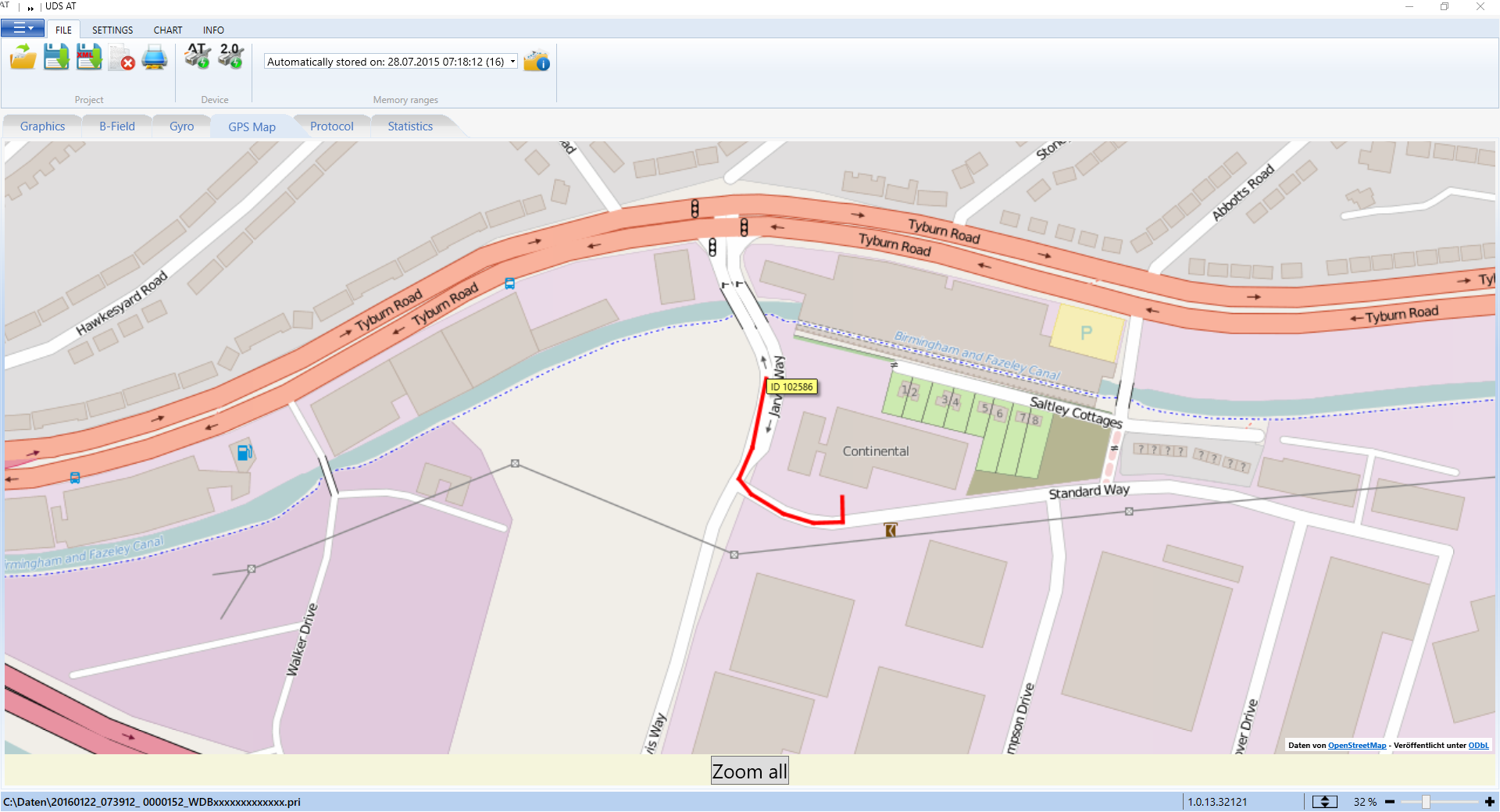Click the zoom slider handle
The height and width of the screenshot is (812, 1500).
[1426, 802]
